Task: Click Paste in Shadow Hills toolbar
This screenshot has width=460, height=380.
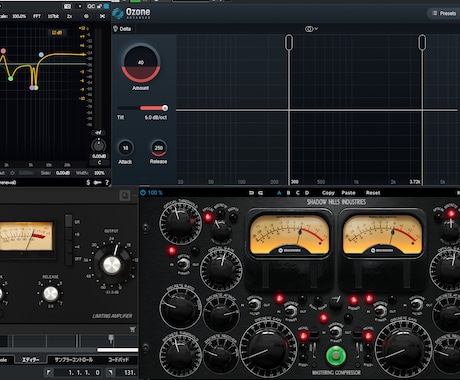Action: [x=348, y=193]
